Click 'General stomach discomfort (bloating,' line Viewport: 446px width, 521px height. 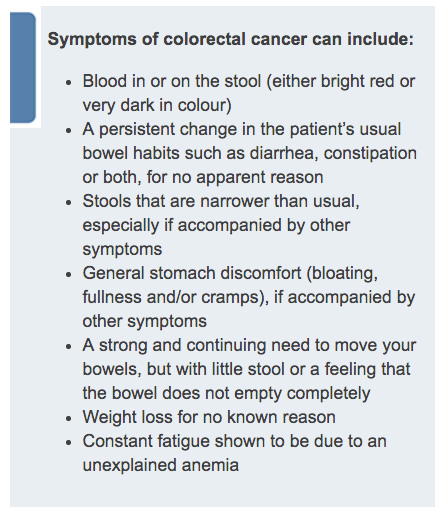point(230,273)
